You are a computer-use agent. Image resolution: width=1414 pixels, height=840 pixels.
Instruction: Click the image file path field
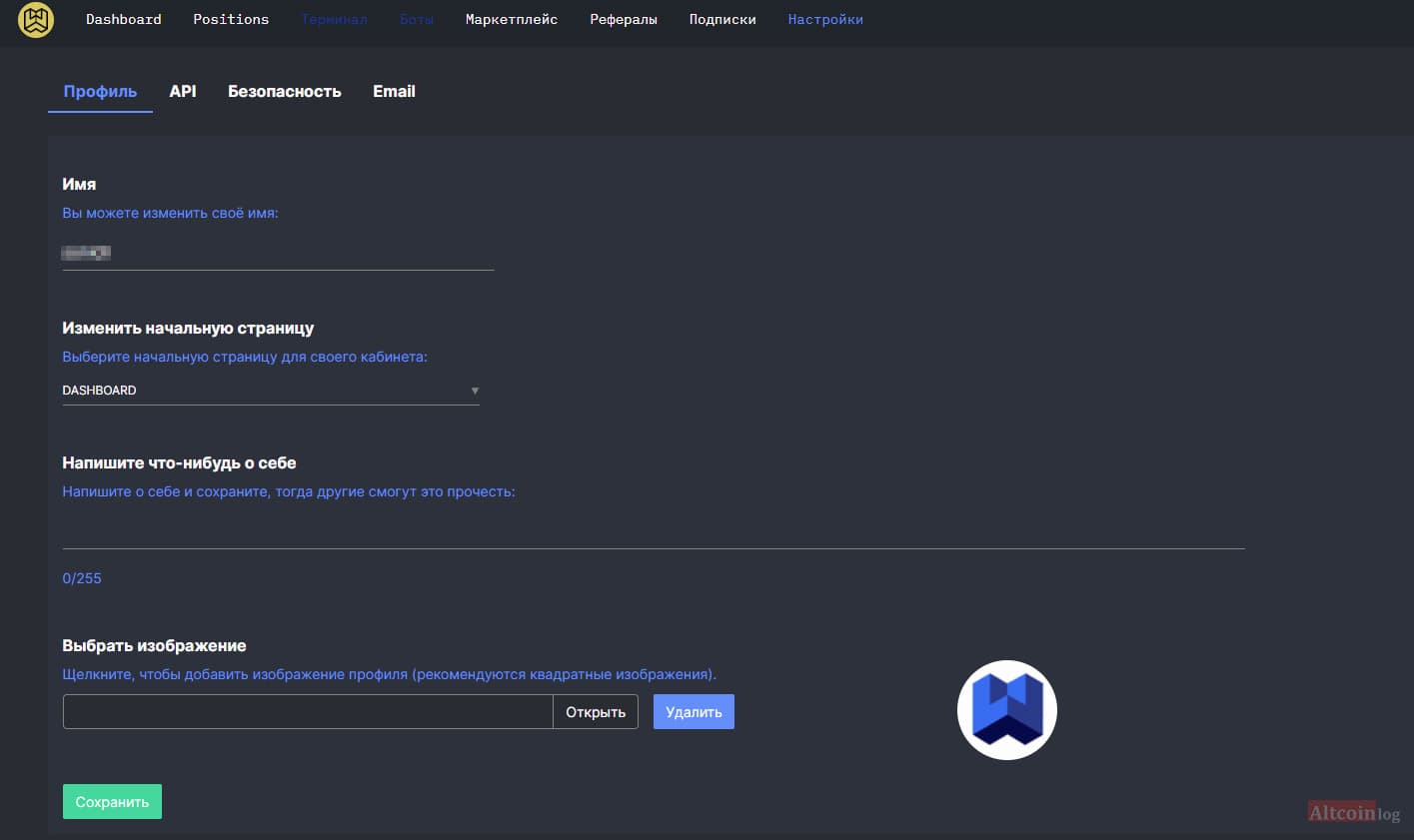308,712
